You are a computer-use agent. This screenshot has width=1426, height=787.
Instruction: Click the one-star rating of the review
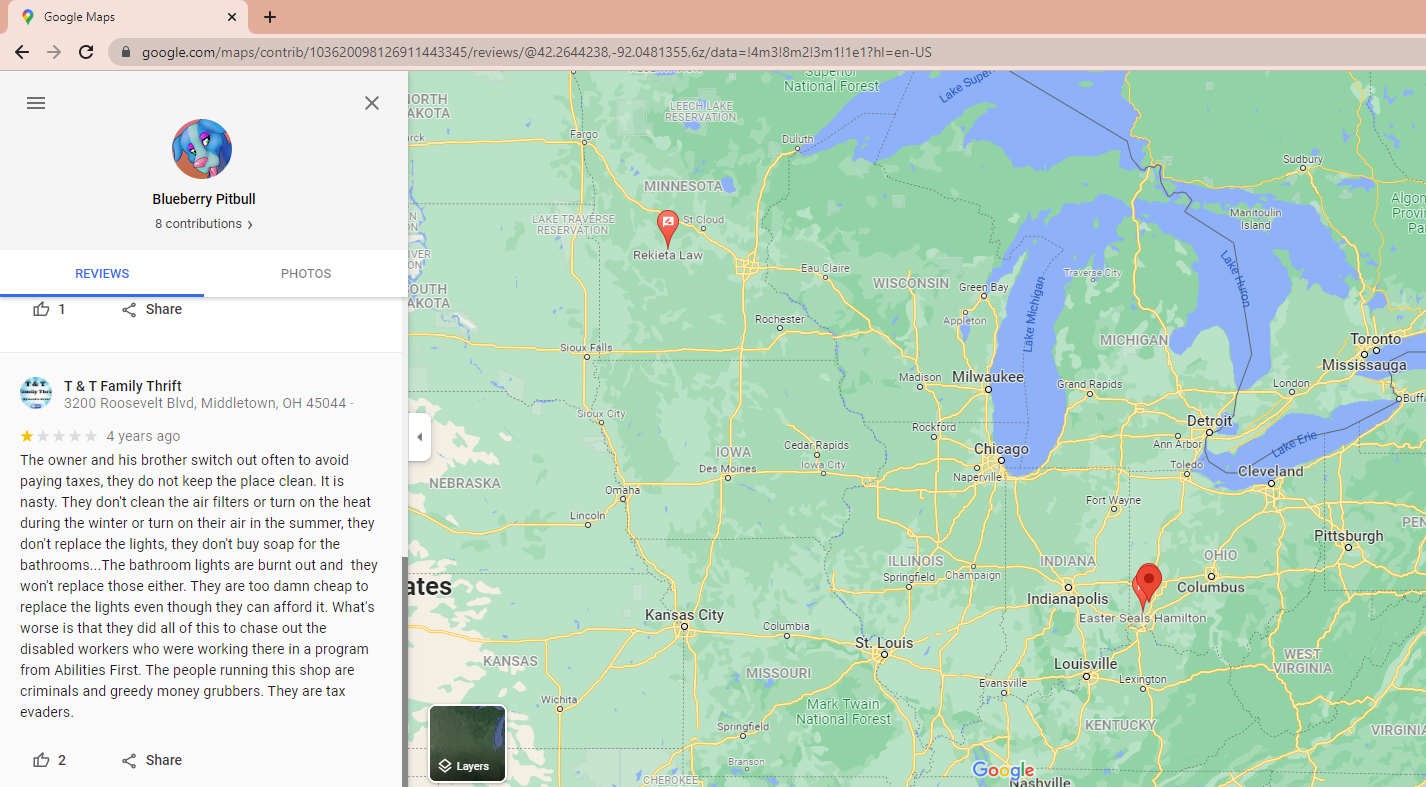pos(59,436)
